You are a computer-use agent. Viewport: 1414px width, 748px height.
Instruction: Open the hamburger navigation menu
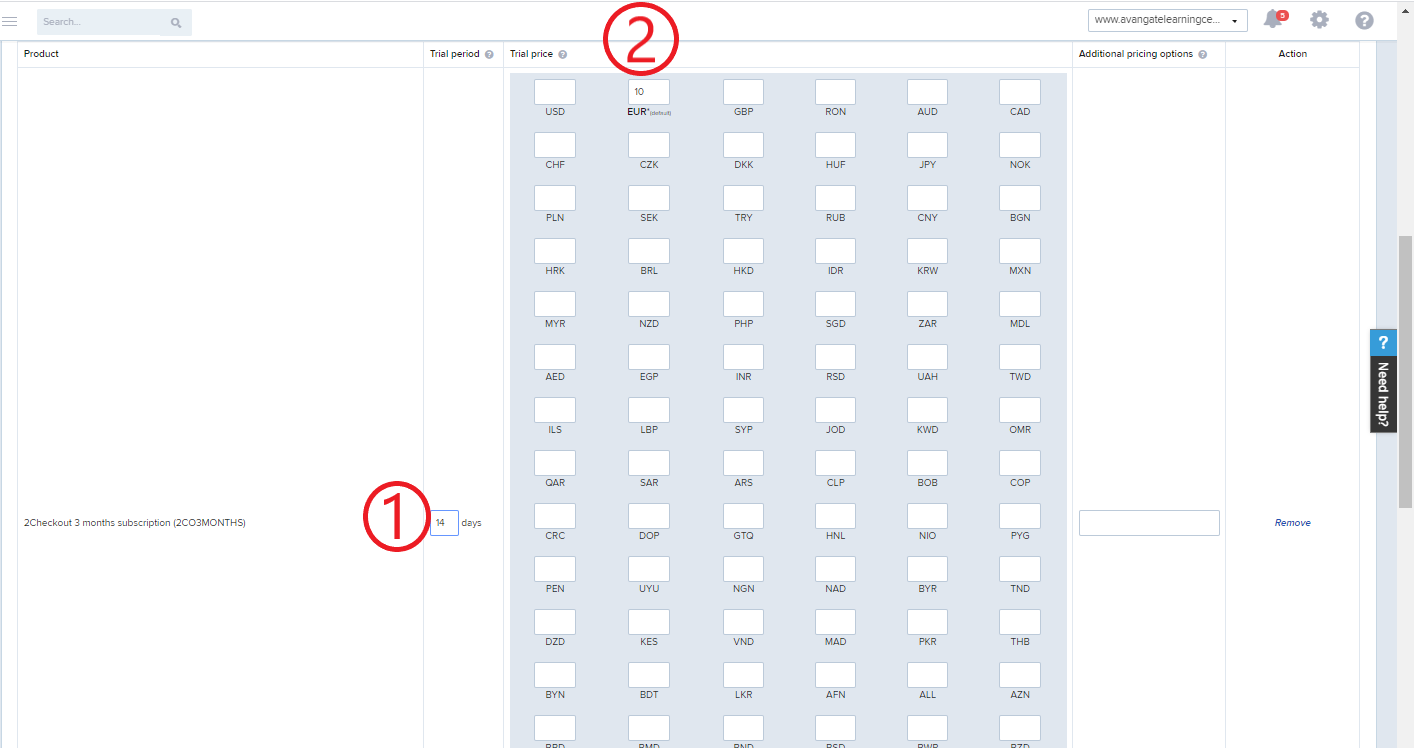(10, 21)
